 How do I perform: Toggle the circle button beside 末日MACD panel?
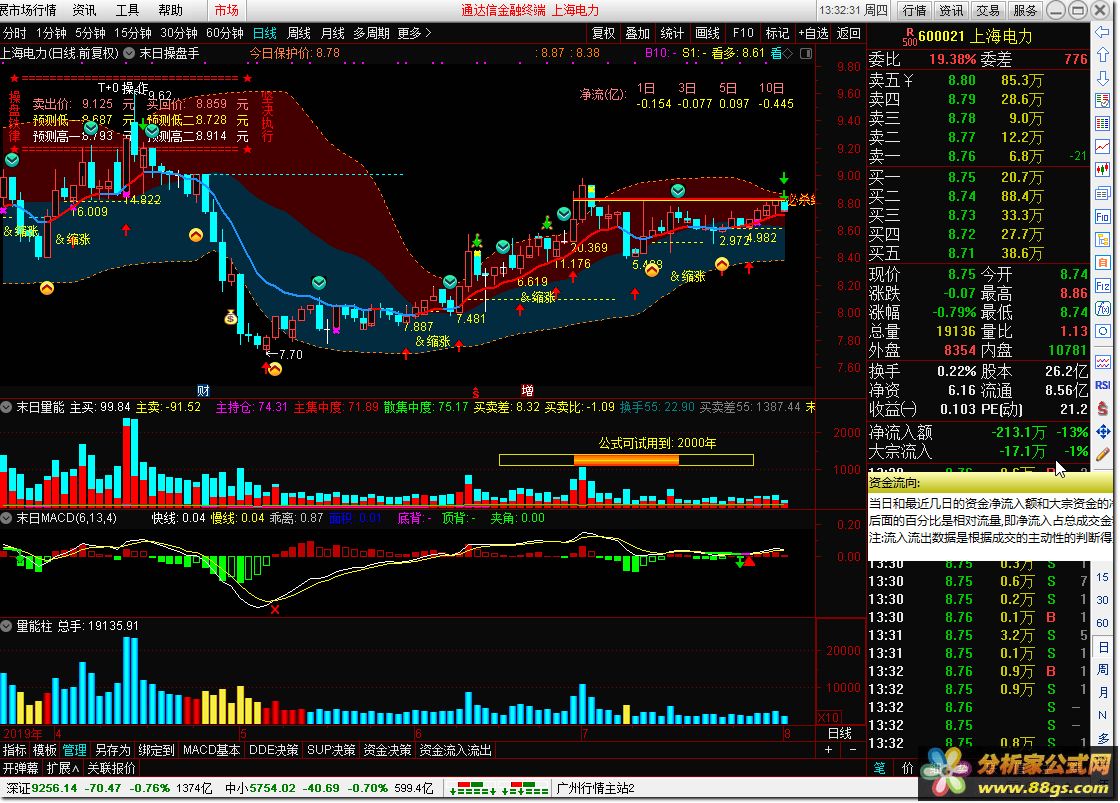pos(6,518)
